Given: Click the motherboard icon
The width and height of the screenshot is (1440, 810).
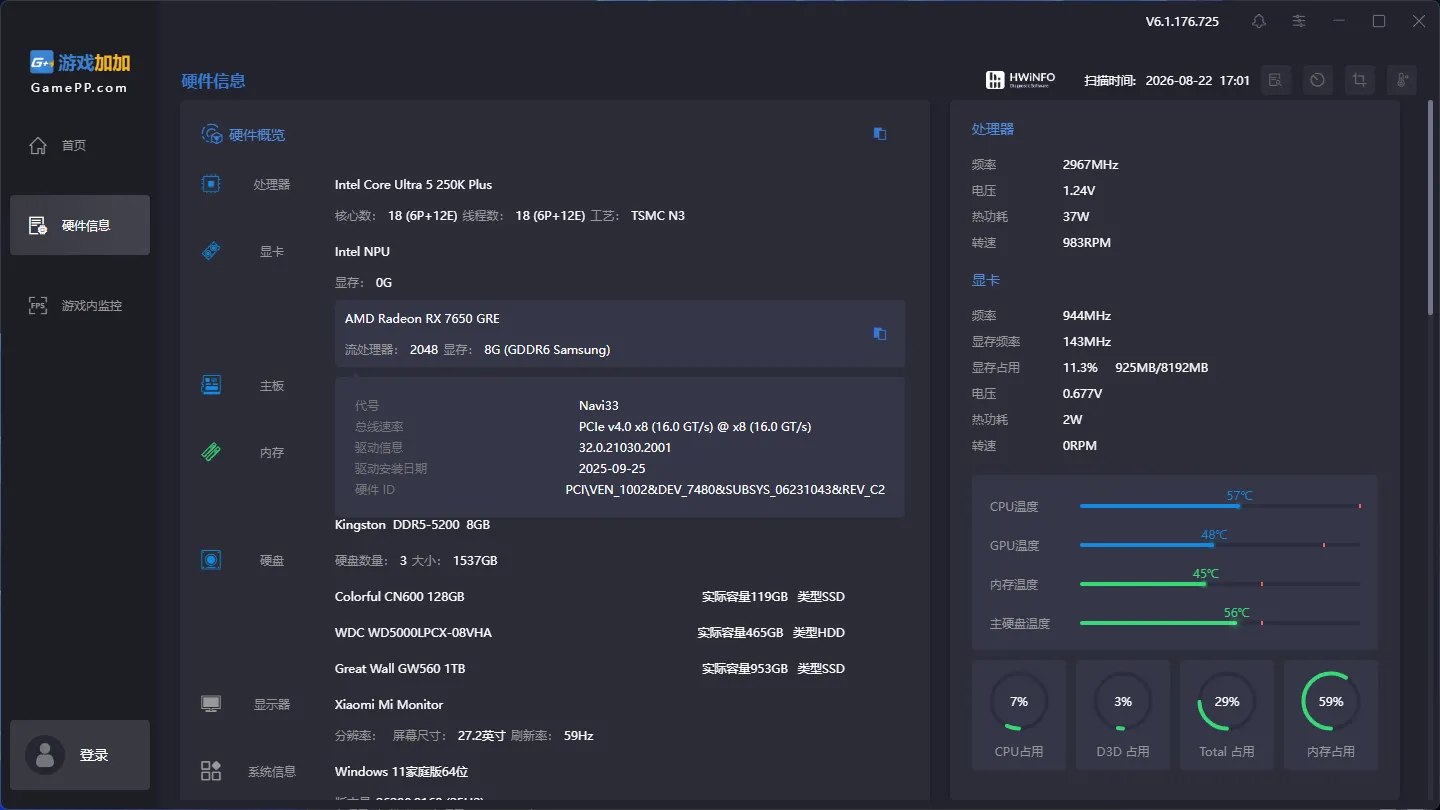Looking at the screenshot, I should [211, 385].
